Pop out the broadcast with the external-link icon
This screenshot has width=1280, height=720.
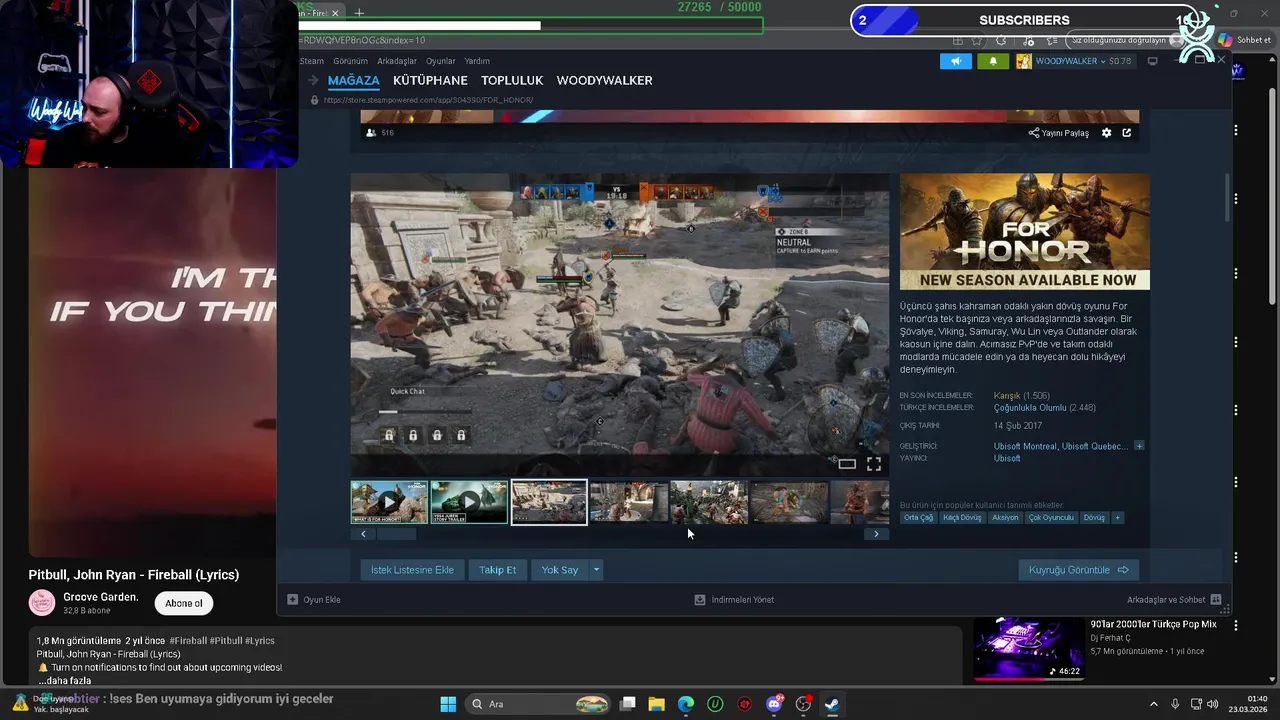1127,132
